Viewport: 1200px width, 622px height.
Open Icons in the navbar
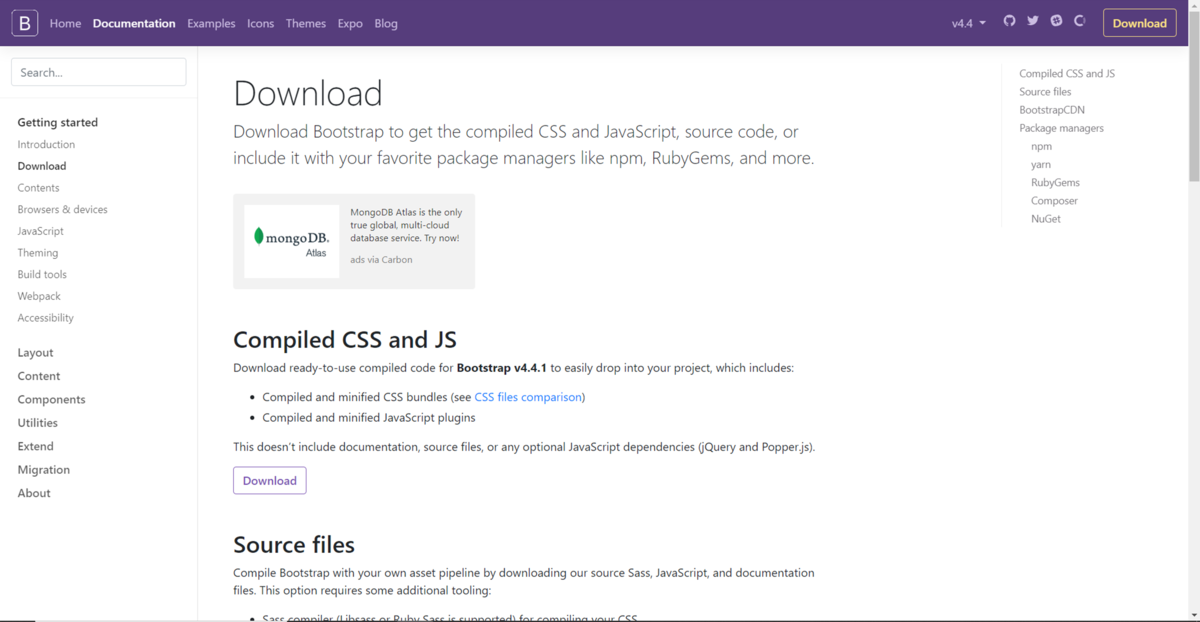point(260,23)
